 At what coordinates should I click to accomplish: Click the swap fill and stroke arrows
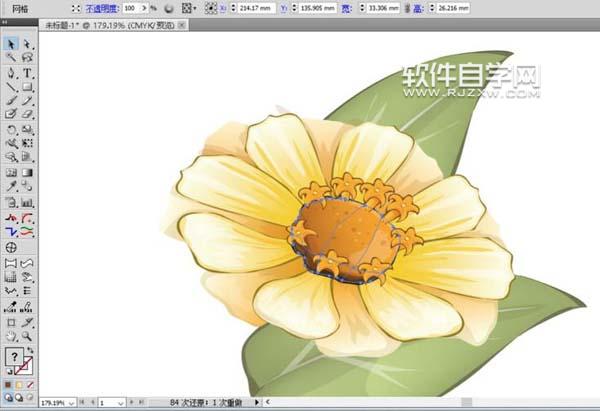(31, 351)
